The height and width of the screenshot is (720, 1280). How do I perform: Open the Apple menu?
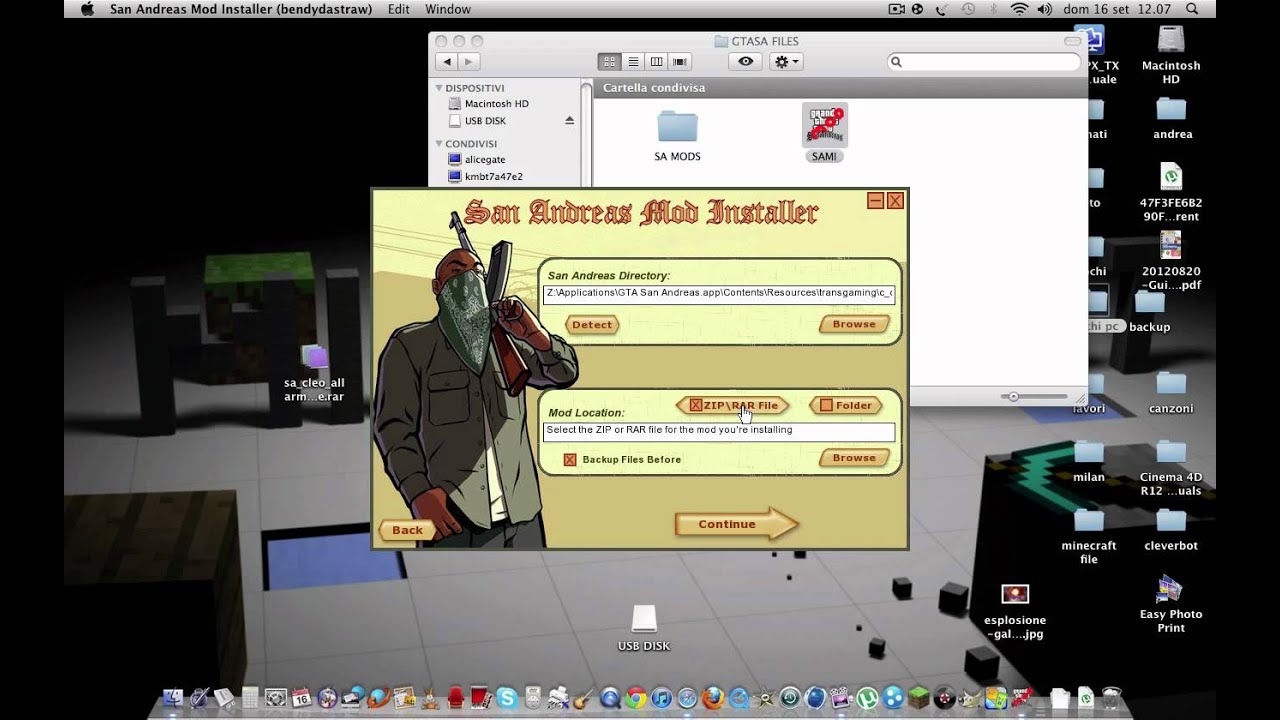coord(86,9)
